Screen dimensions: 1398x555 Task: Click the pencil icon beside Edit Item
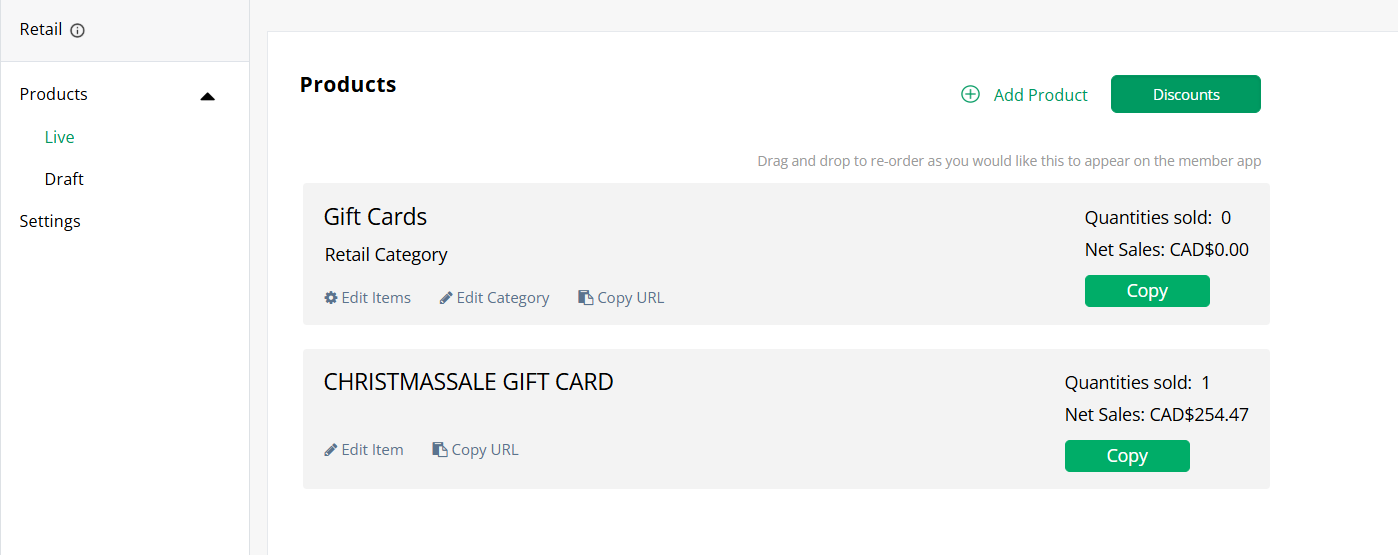tap(331, 450)
